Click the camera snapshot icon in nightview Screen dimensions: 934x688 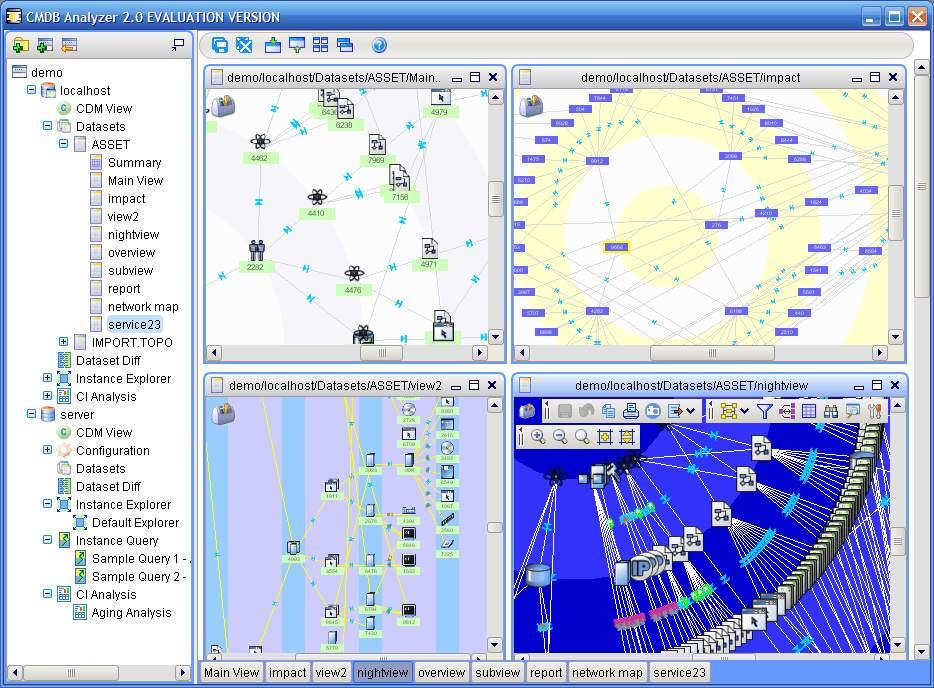(x=653, y=411)
